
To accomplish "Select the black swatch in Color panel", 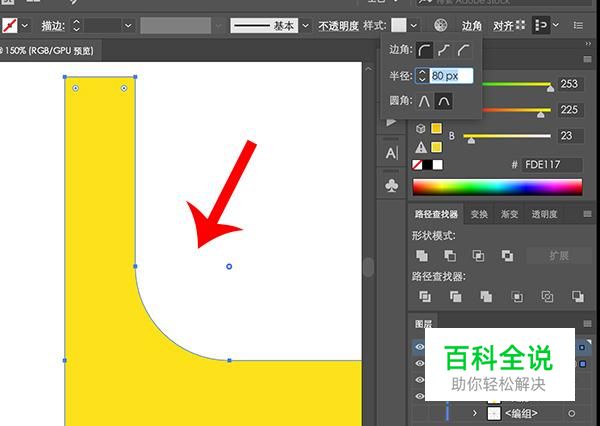I will (x=427, y=165).
